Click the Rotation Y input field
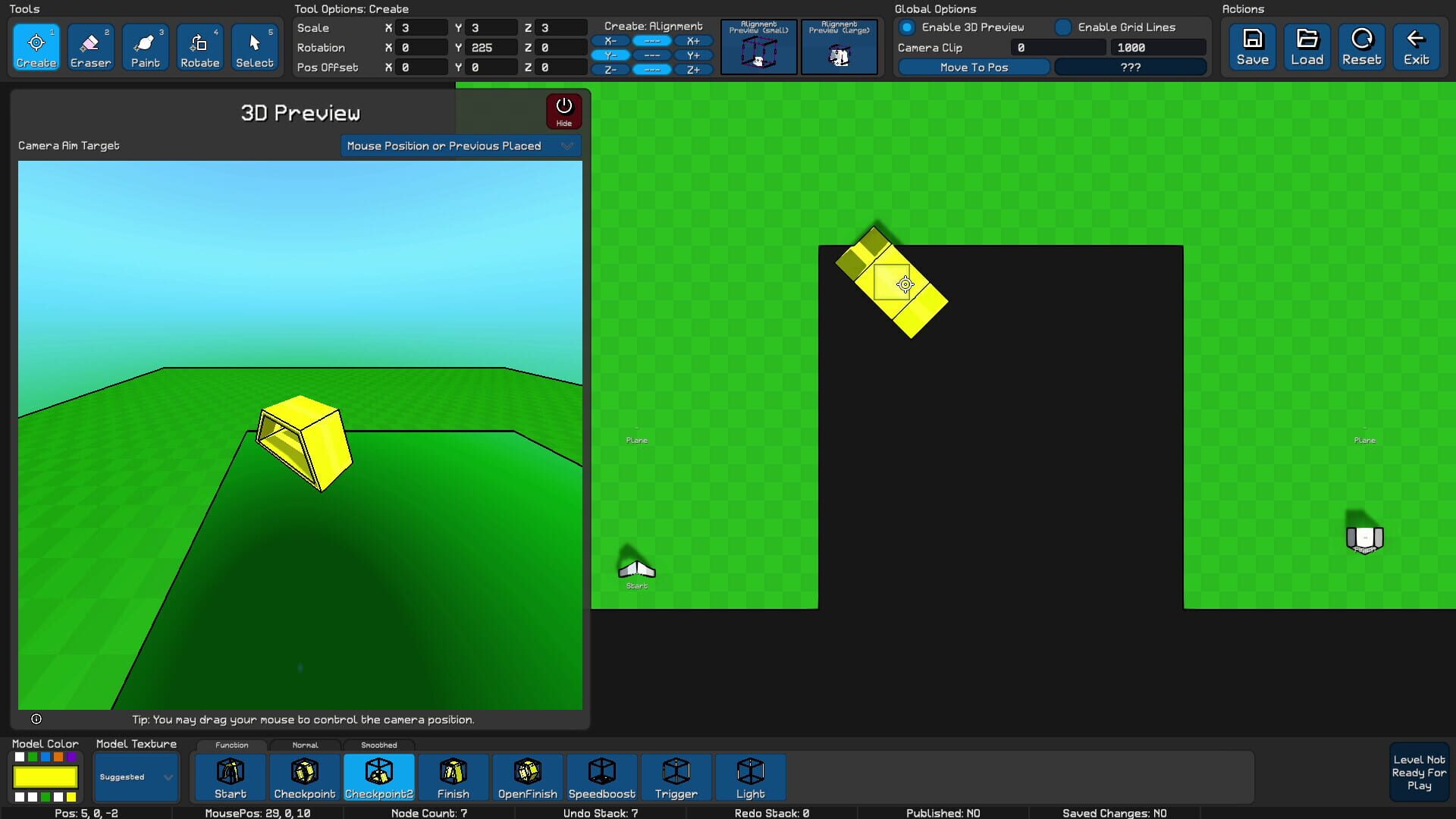The height and width of the screenshot is (819, 1456). coord(490,48)
